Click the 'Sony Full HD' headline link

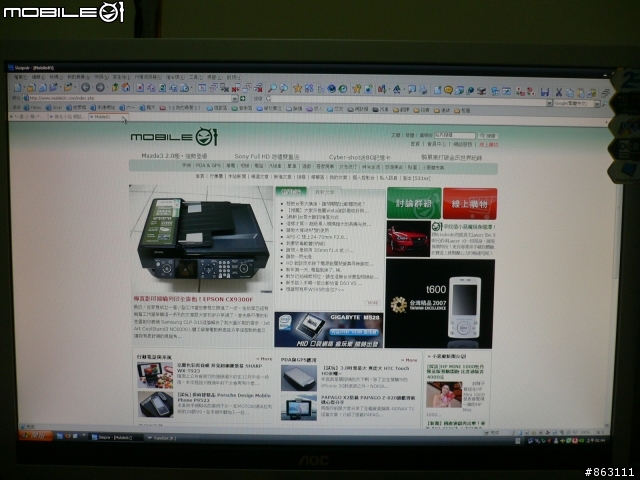[267, 157]
